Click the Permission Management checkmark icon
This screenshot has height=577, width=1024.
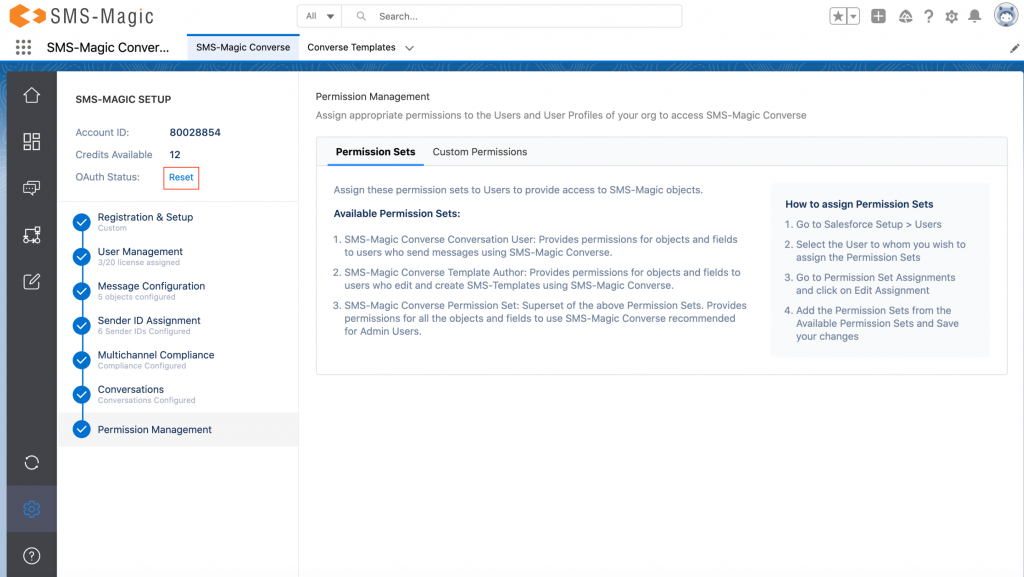point(82,429)
